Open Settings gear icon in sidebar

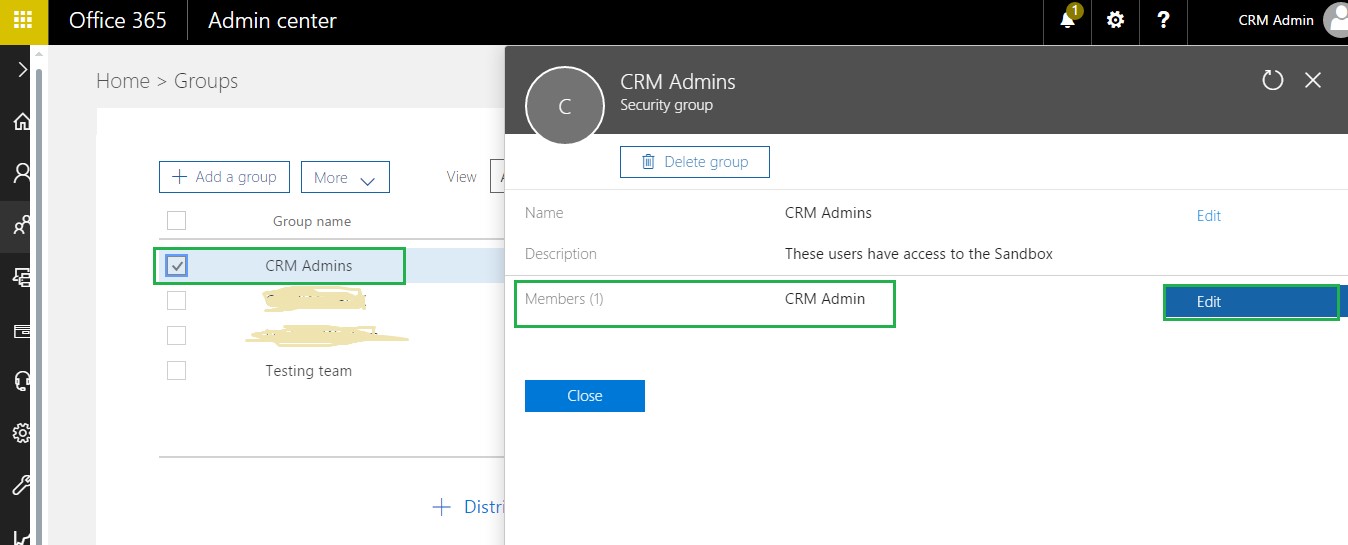click(x=22, y=434)
